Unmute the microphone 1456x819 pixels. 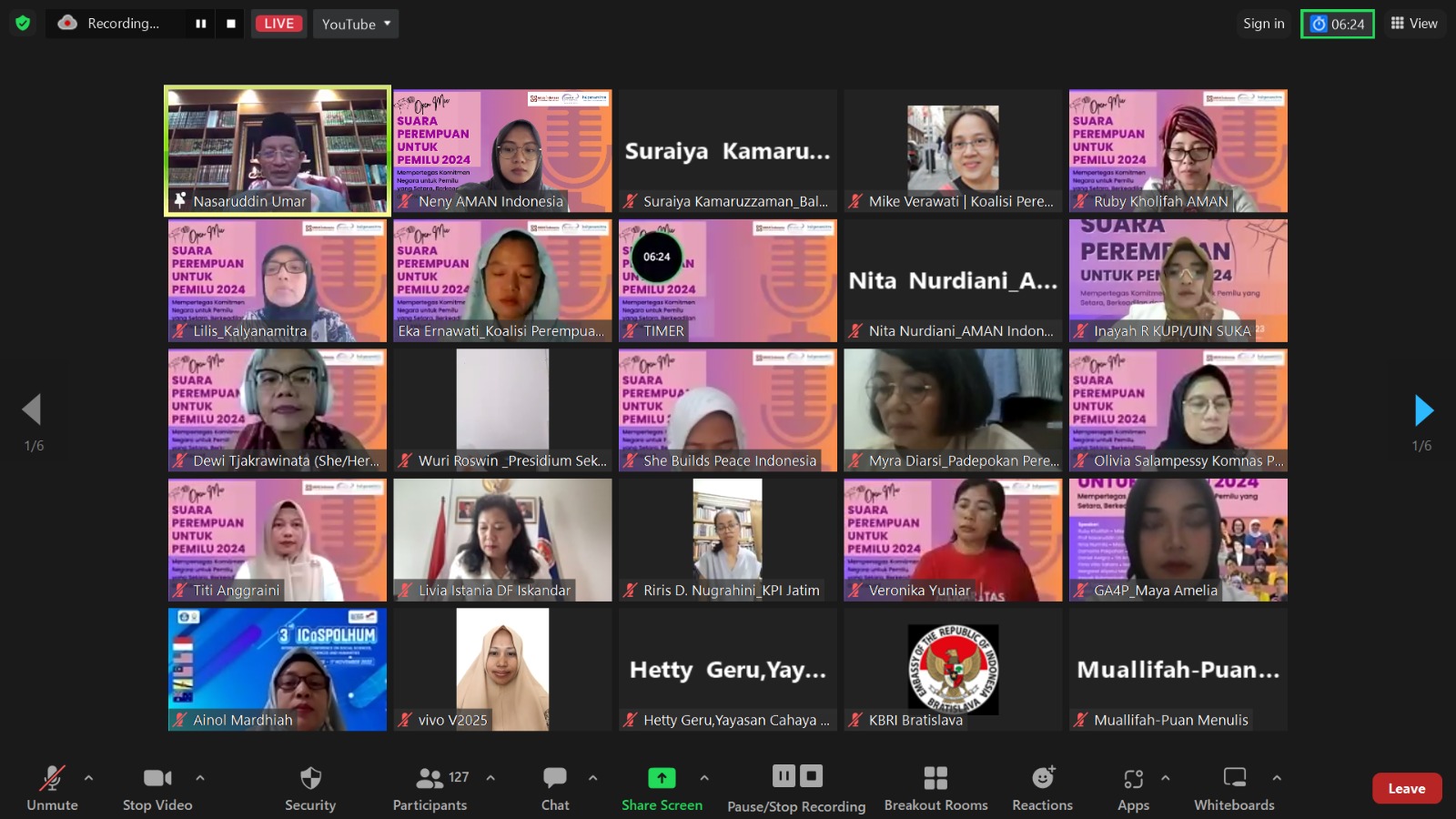pyautogui.click(x=52, y=779)
